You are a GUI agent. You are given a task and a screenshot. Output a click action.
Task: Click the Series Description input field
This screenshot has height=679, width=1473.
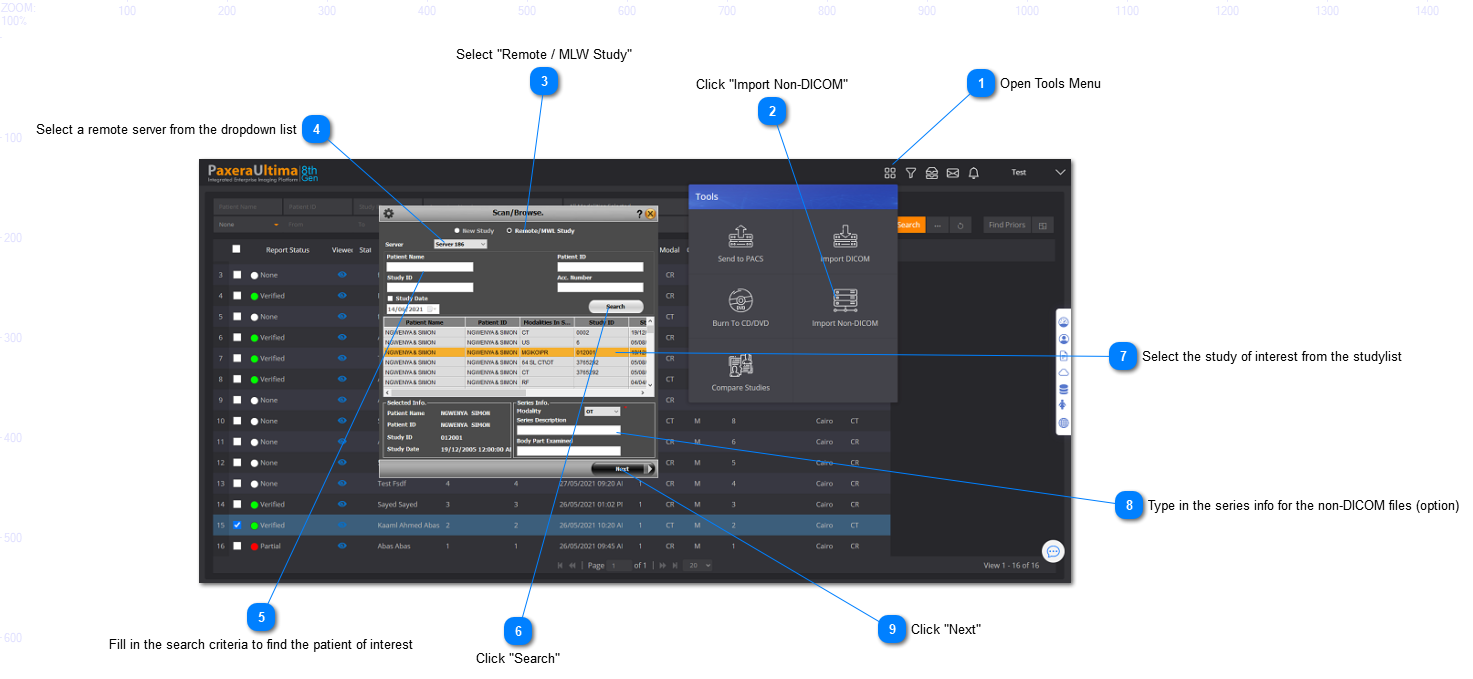pos(568,430)
